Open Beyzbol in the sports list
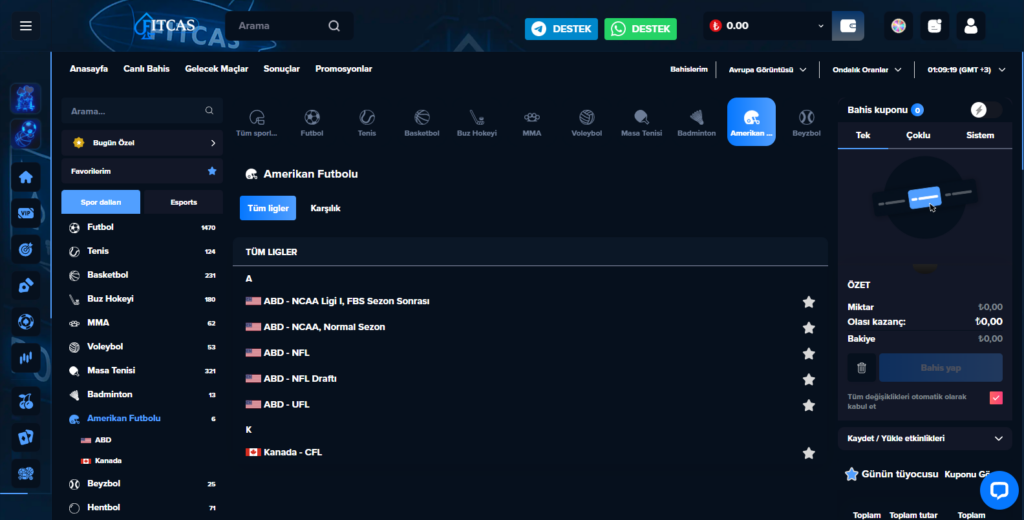The width and height of the screenshot is (1024, 520). (142, 484)
